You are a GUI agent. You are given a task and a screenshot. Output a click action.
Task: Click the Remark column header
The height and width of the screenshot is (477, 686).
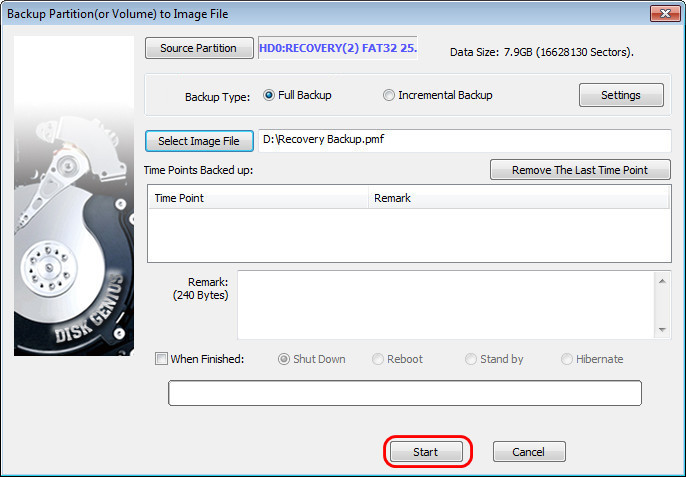(518, 198)
